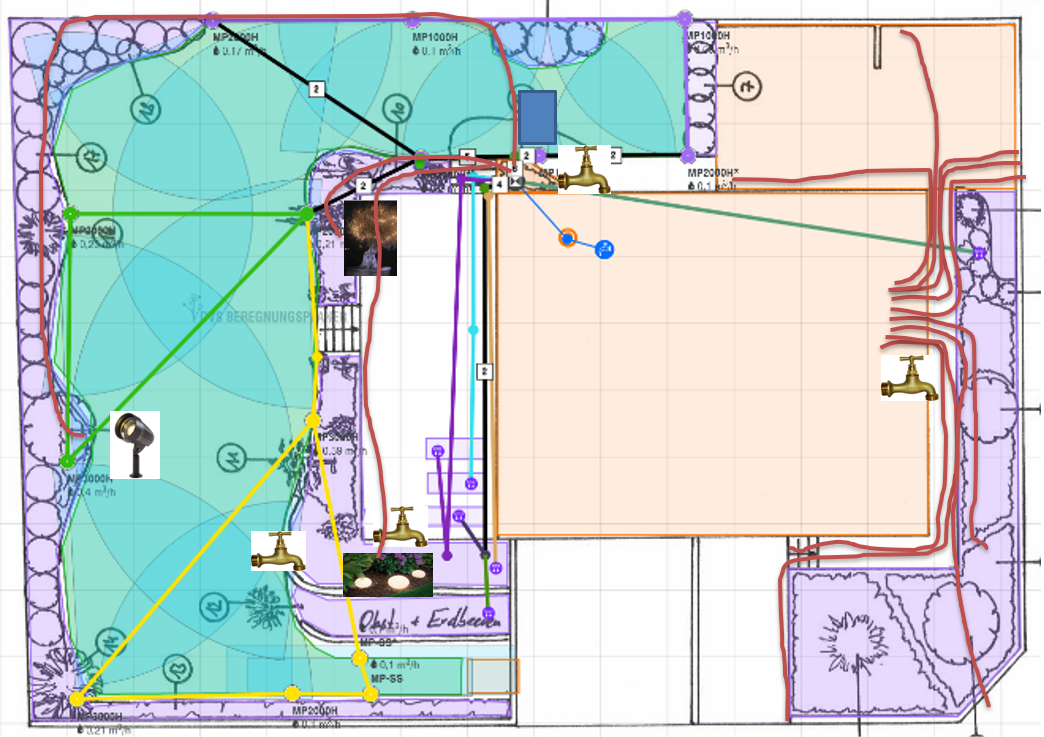This screenshot has height=737, width=1044.
Task: Select the solid blue rectangle near the top
Action: coord(537,118)
